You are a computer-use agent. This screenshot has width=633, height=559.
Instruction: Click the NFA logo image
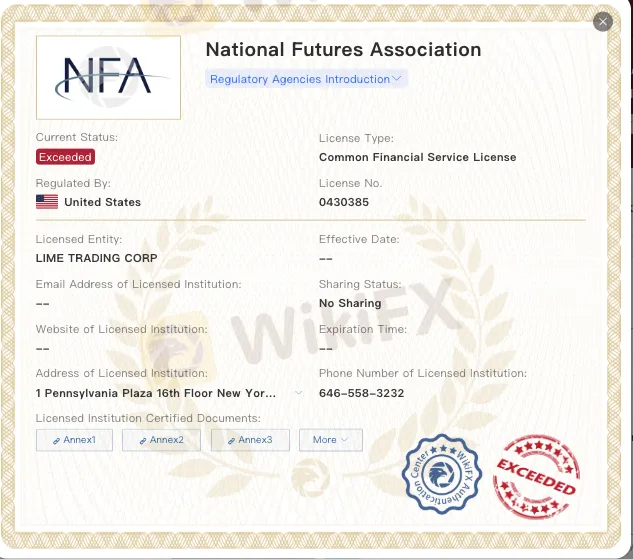coord(108,77)
